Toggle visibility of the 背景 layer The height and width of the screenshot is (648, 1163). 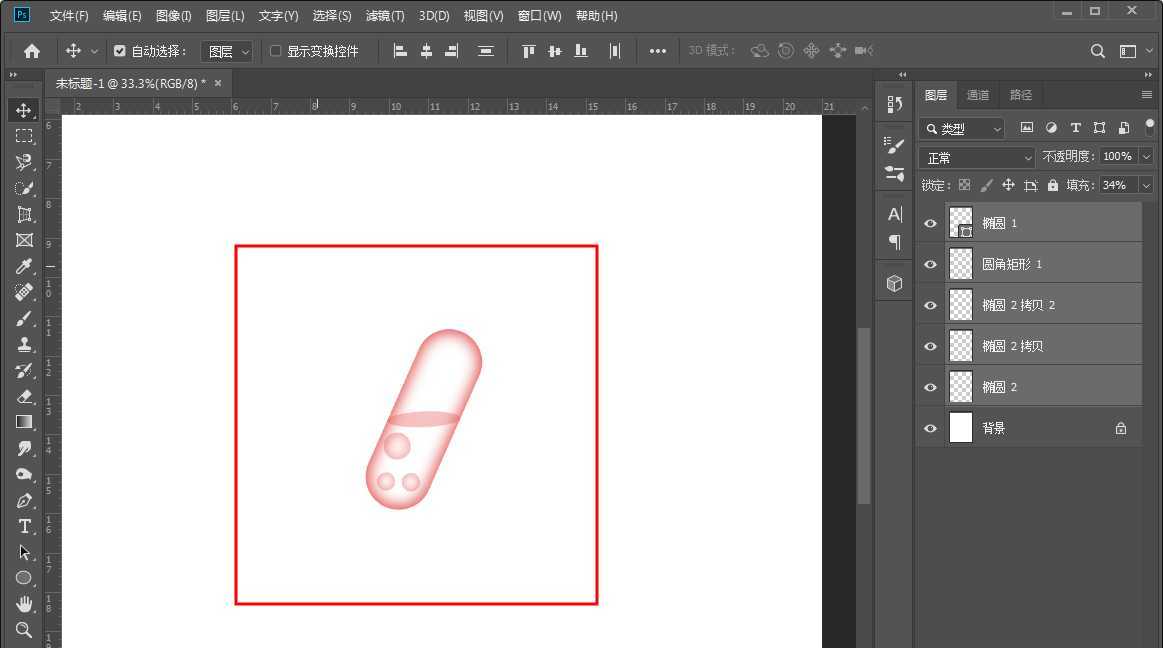click(931, 428)
